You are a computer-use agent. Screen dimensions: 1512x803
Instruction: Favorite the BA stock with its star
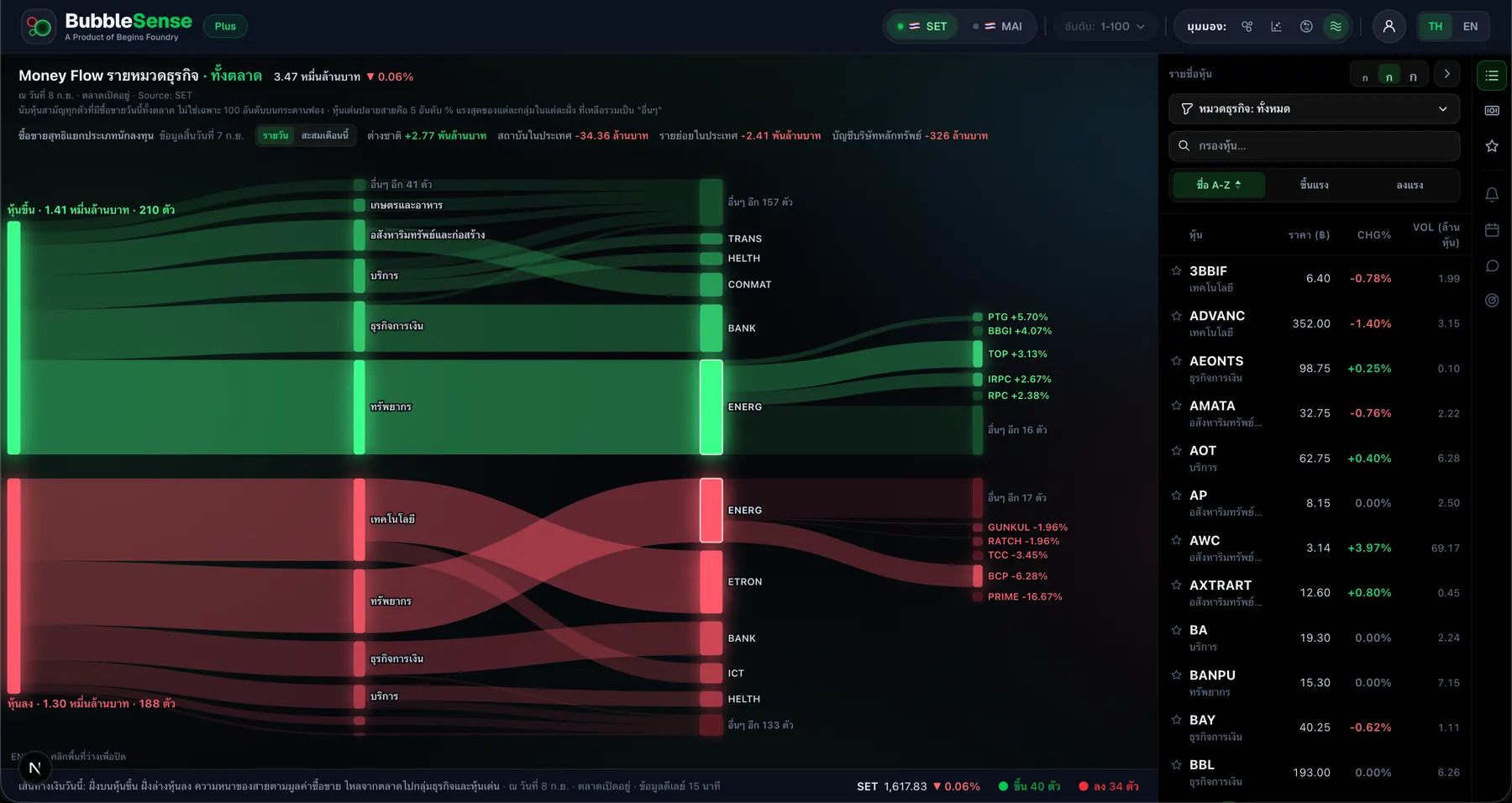(1176, 630)
